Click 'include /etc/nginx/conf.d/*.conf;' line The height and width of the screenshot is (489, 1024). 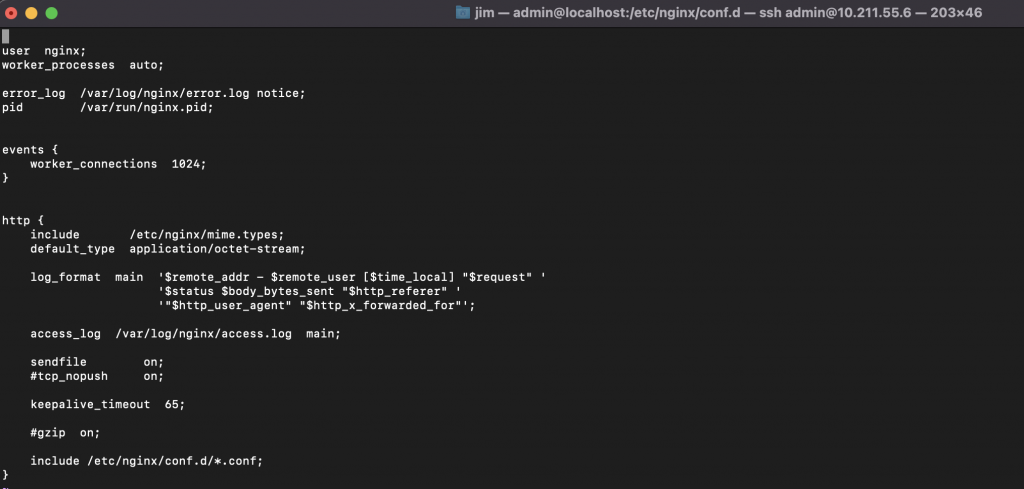click(x=146, y=461)
